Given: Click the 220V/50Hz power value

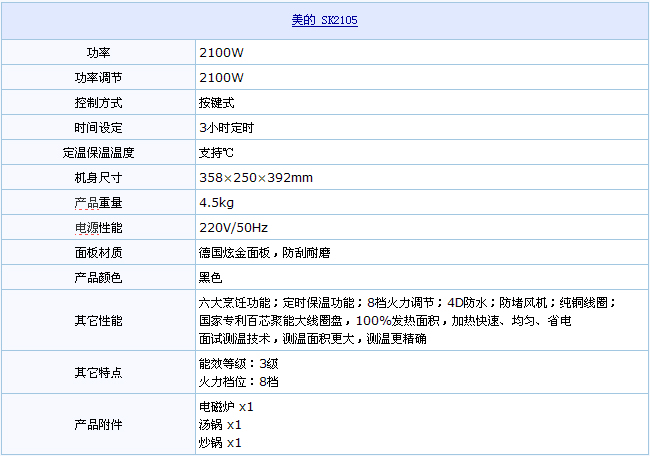Looking at the screenshot, I should point(234,228).
